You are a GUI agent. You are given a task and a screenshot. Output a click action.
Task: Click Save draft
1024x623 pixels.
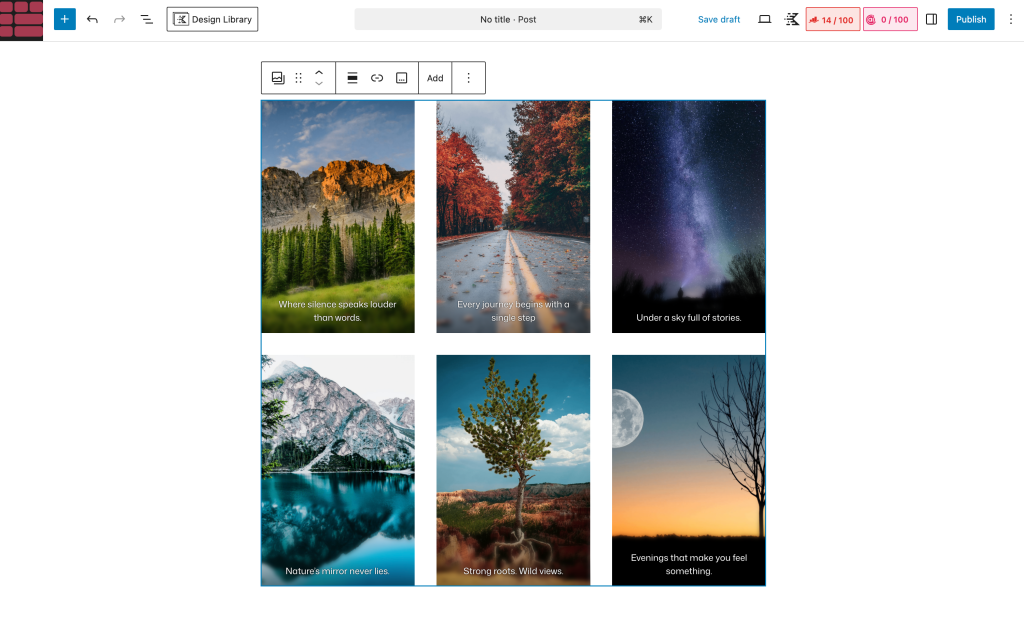click(718, 19)
